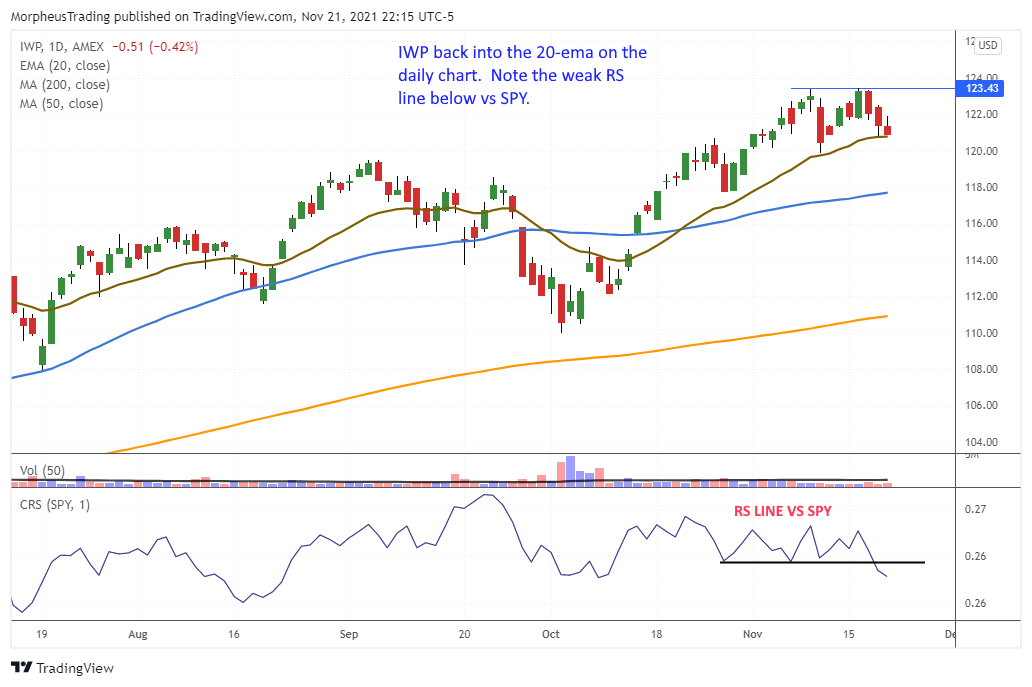Click the MA (200, close) indicator legend
Viewport: 1032px width, 687px height.
click(x=65, y=85)
